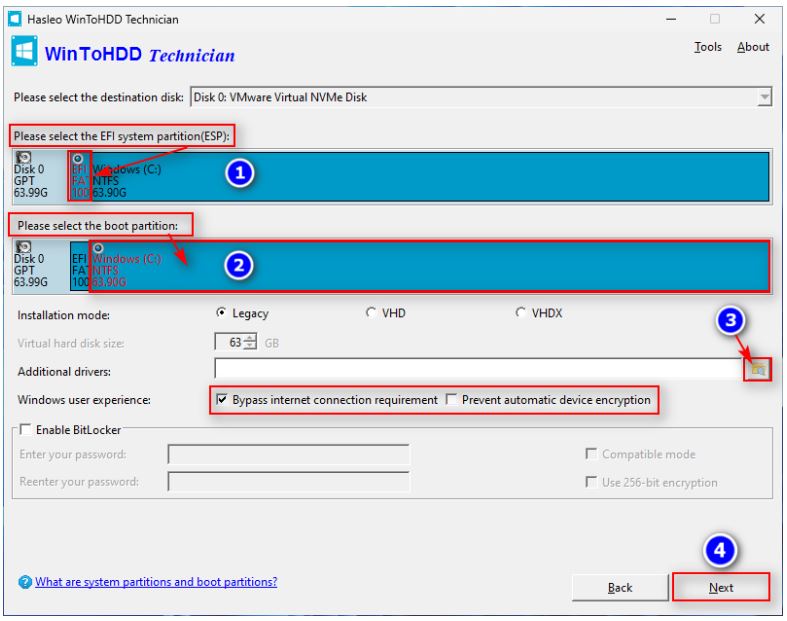Select the Legacy installation mode
The width and height of the screenshot is (787, 621).
pos(222,314)
